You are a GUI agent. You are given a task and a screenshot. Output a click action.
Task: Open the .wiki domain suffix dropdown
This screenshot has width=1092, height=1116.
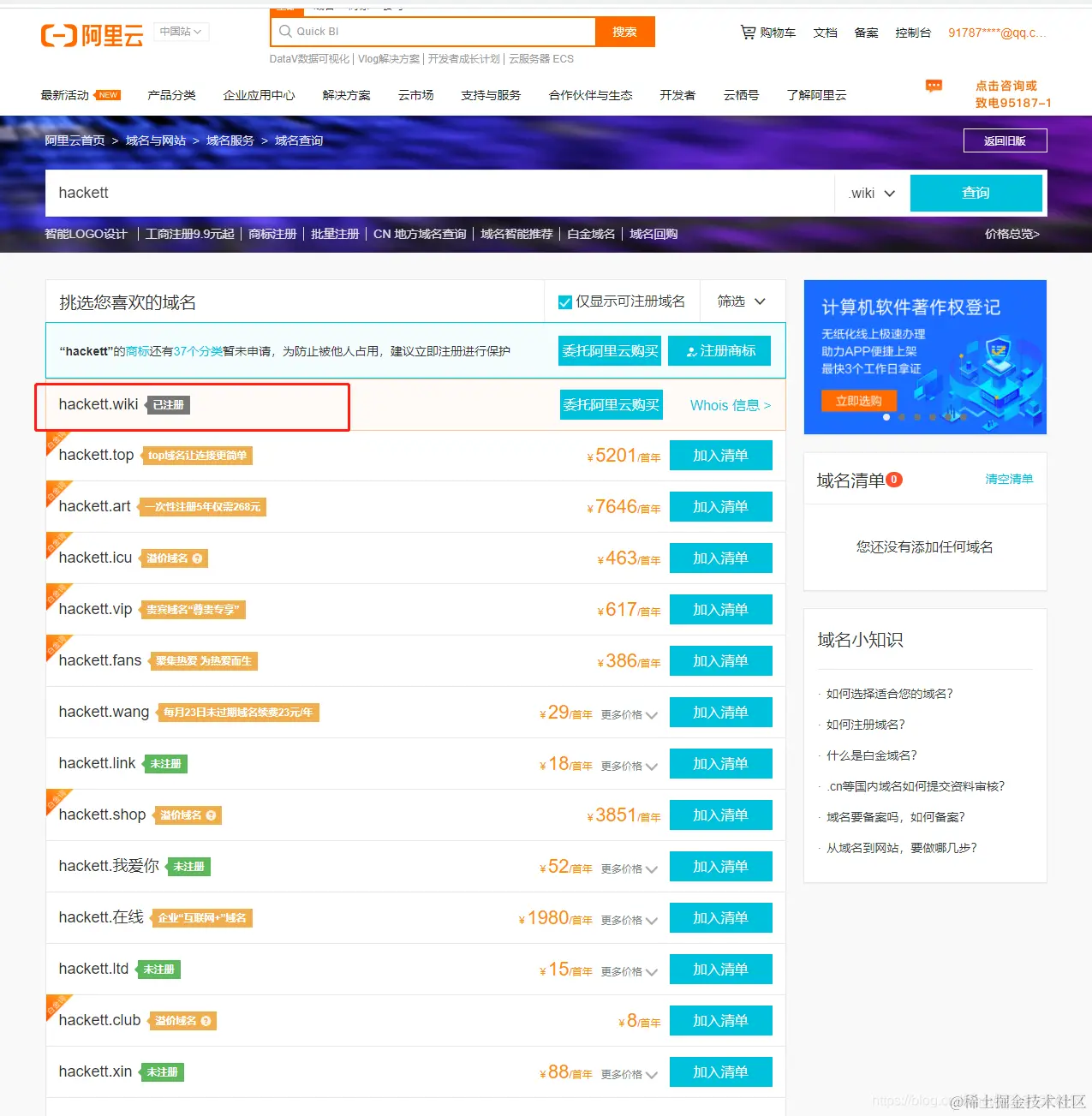(872, 194)
